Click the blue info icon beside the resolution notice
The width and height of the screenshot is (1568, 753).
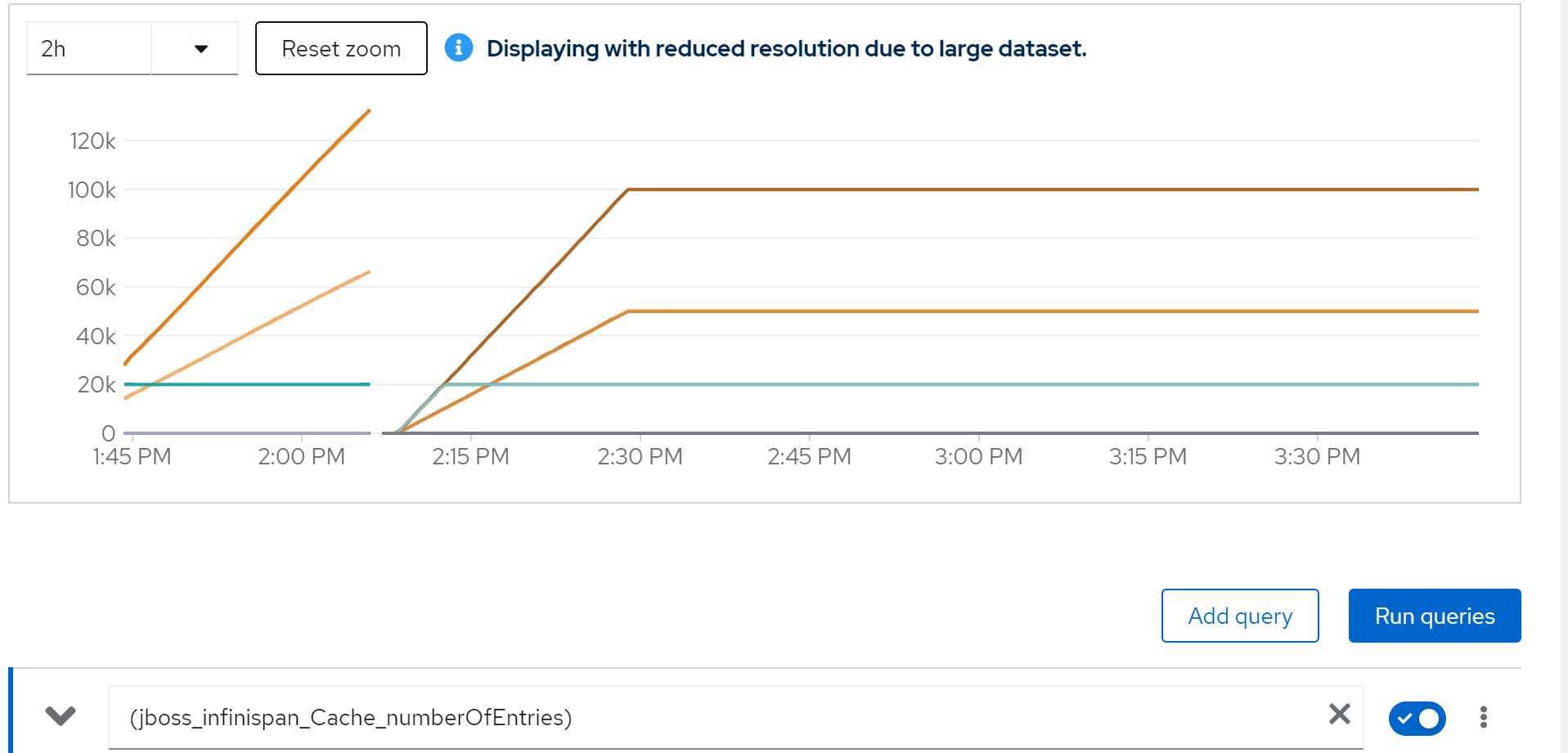point(458,48)
